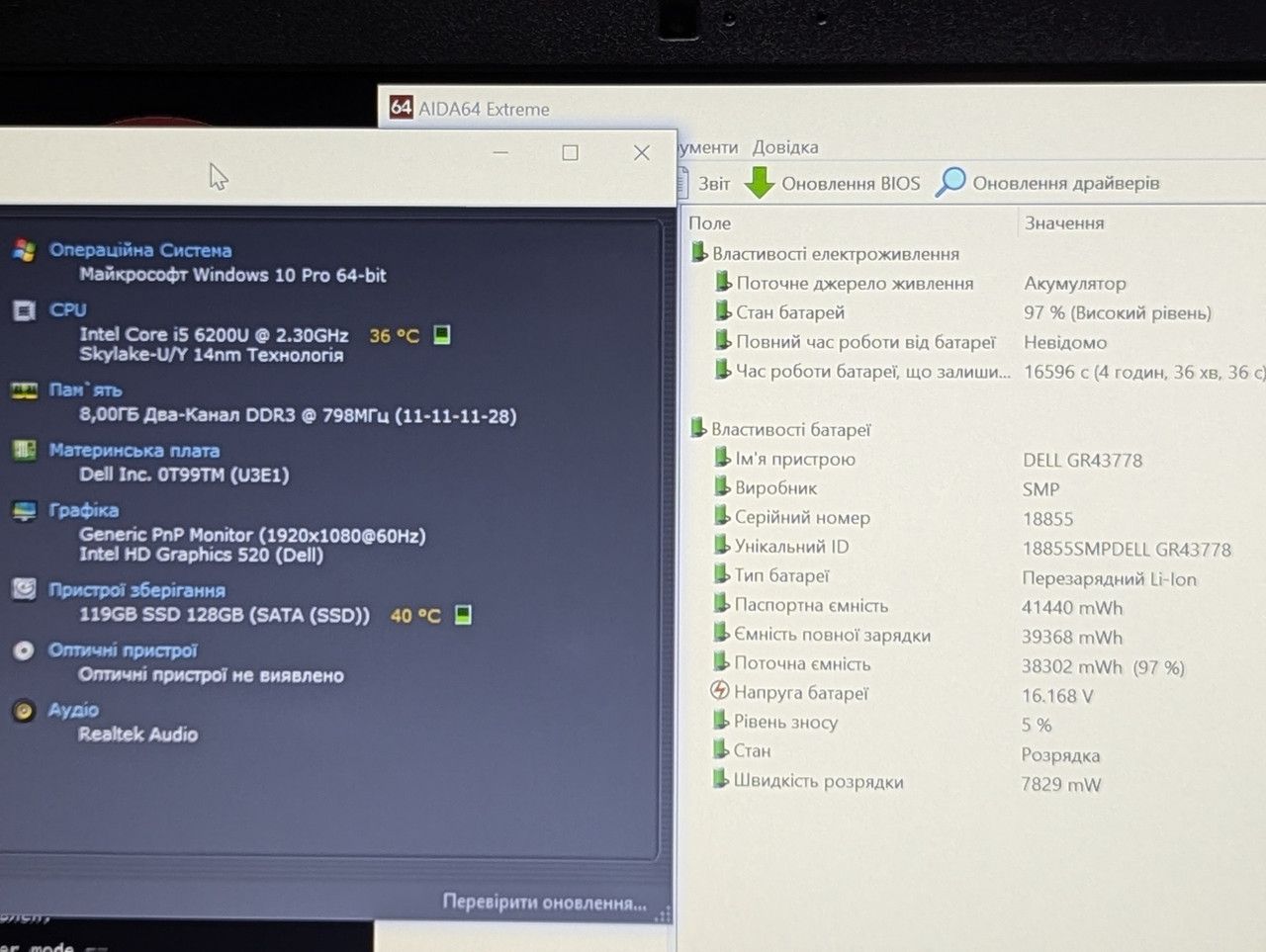Select the Операційна Система heading
Image resolution: width=1266 pixels, height=952 pixels.
coord(140,250)
